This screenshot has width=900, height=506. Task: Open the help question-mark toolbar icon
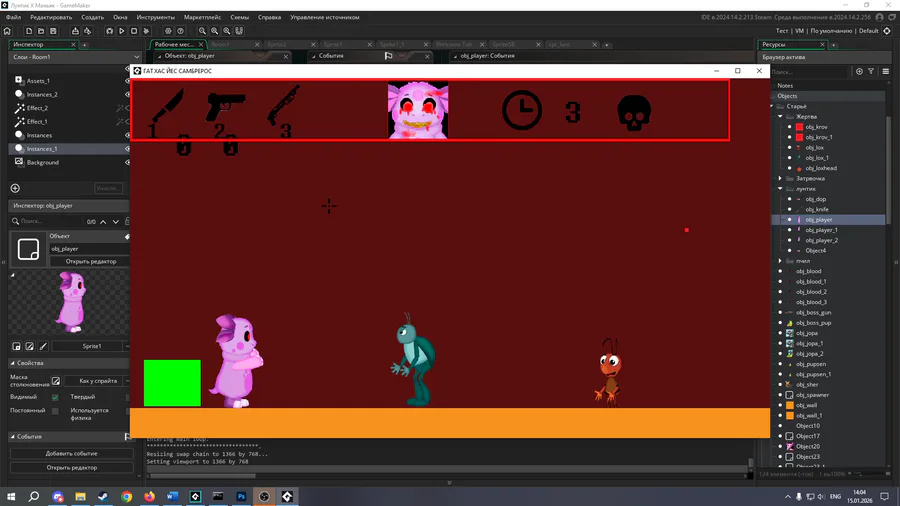180,31
